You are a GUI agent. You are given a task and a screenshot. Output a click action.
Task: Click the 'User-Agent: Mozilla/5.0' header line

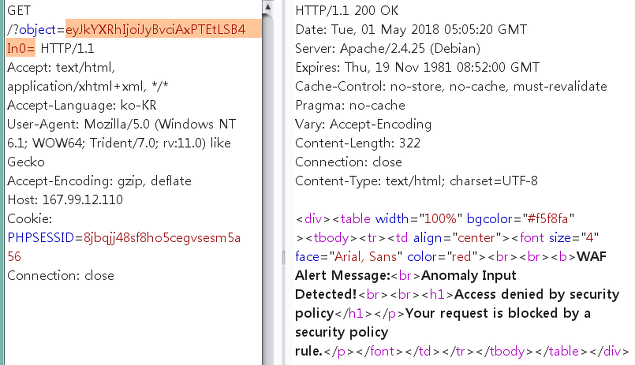pyautogui.click(x=121, y=124)
